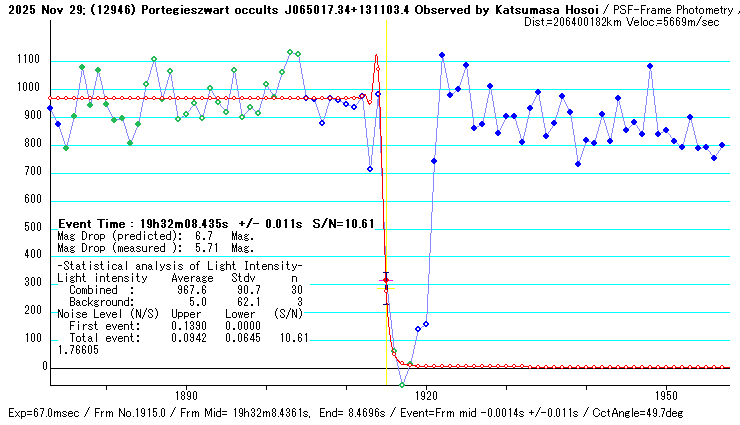Click the 1890 frame label on x-axis
The width and height of the screenshot is (740, 425).
coord(186,395)
